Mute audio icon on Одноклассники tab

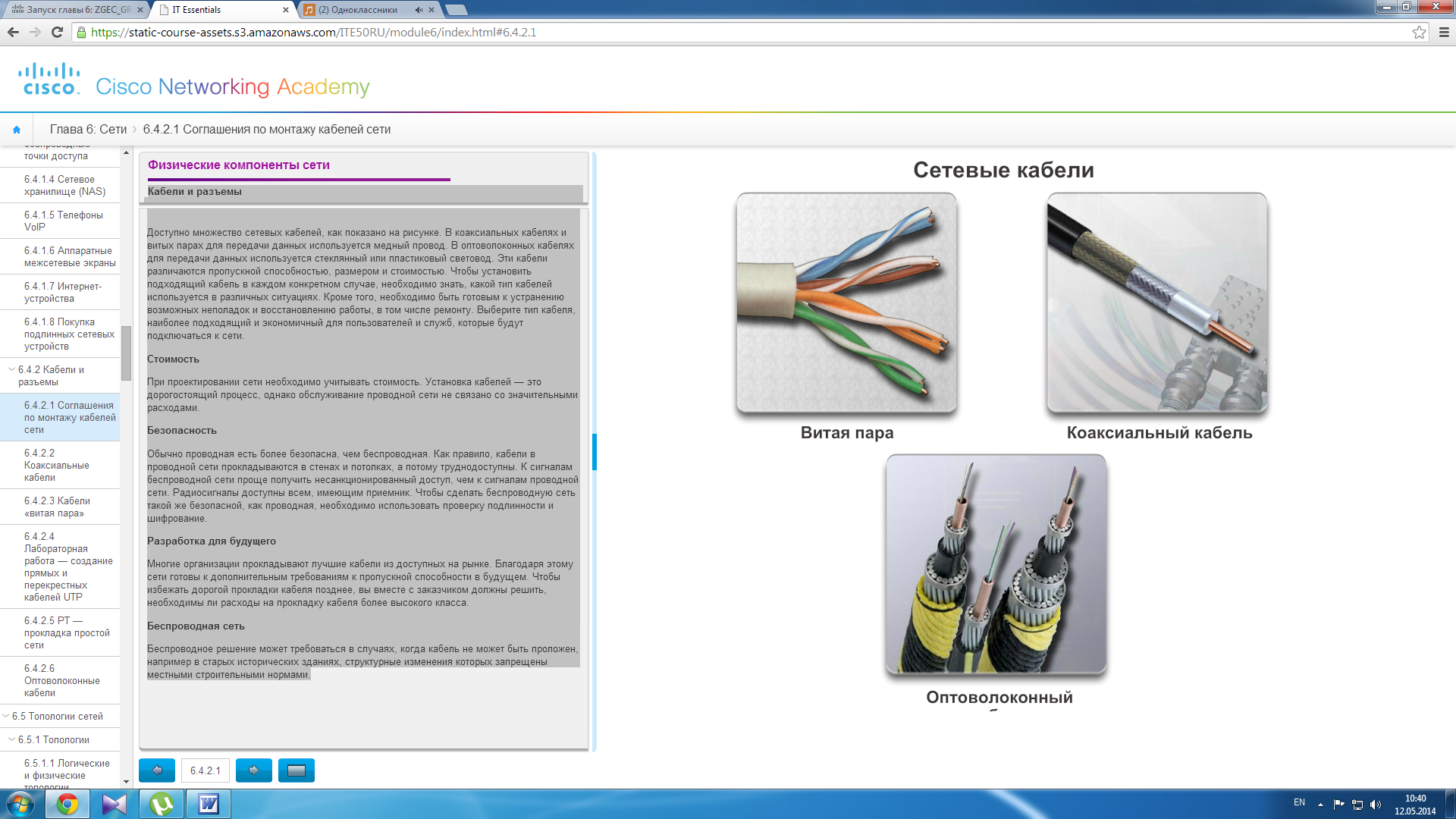coord(419,10)
